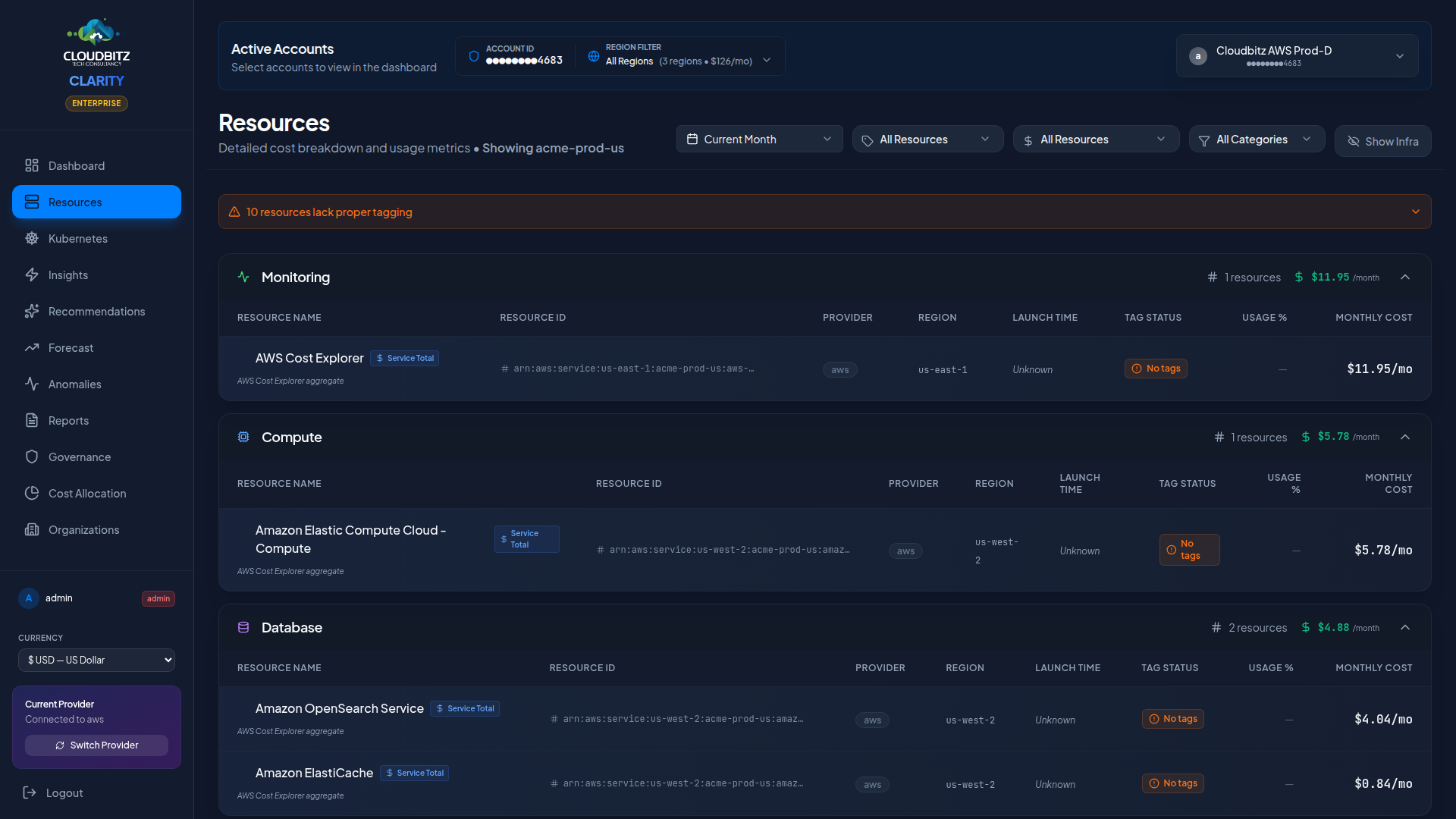Go to the Governance section
Screen dimensions: 1456x819
[x=79, y=457]
